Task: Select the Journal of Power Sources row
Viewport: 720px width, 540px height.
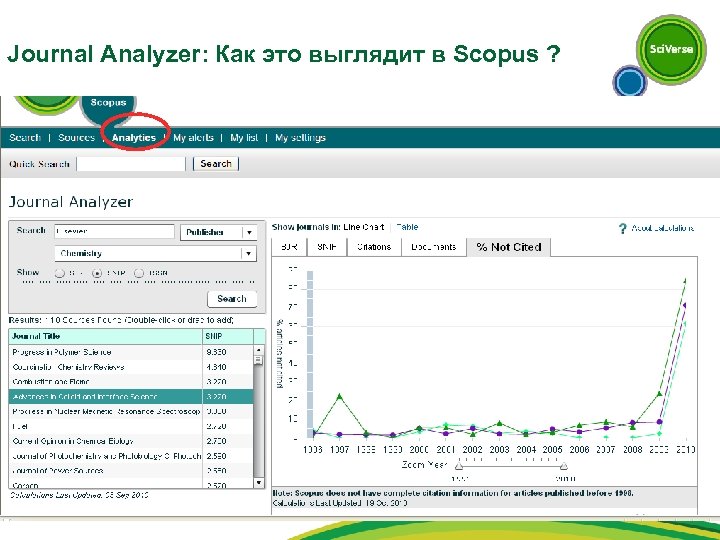Action: click(131, 471)
